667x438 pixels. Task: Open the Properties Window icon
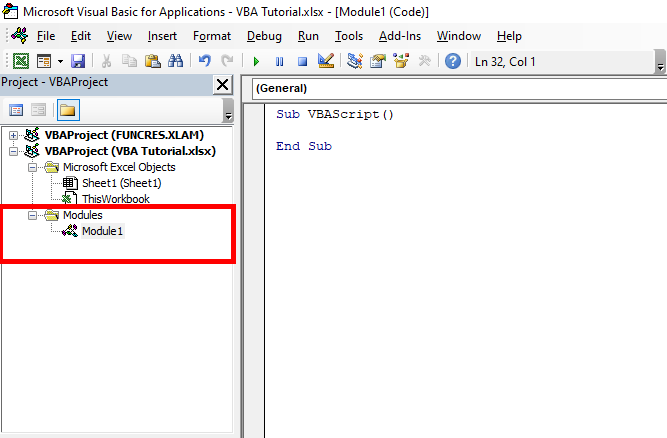coord(378,61)
